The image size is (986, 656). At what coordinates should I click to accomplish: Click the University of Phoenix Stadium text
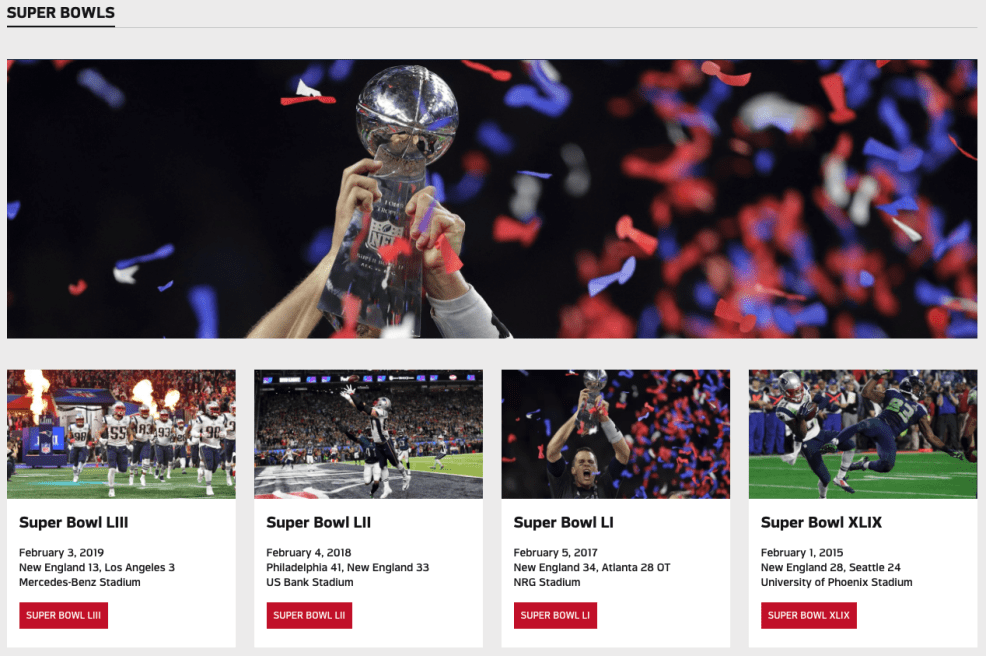tap(836, 582)
